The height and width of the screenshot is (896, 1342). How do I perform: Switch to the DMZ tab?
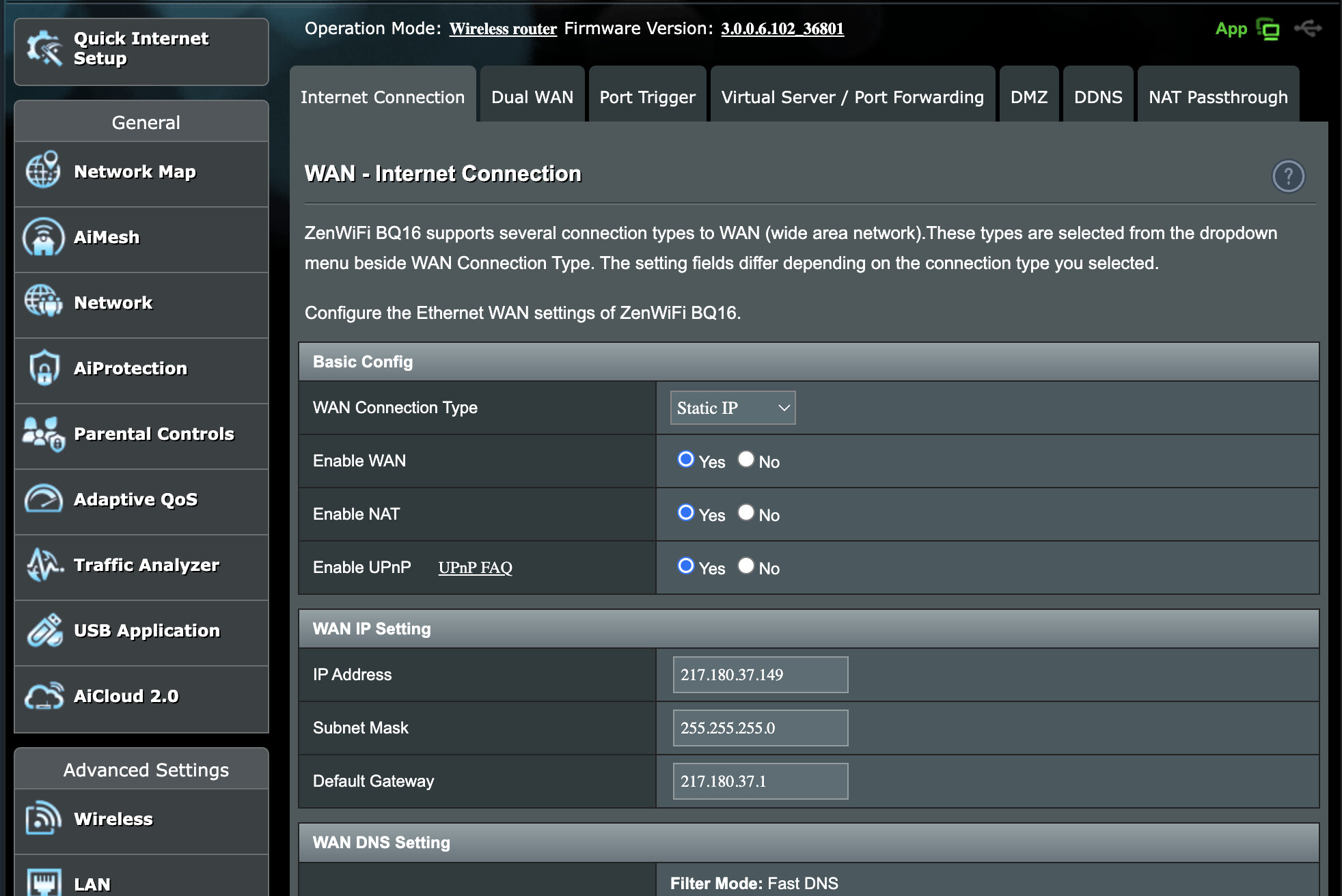[1029, 95]
